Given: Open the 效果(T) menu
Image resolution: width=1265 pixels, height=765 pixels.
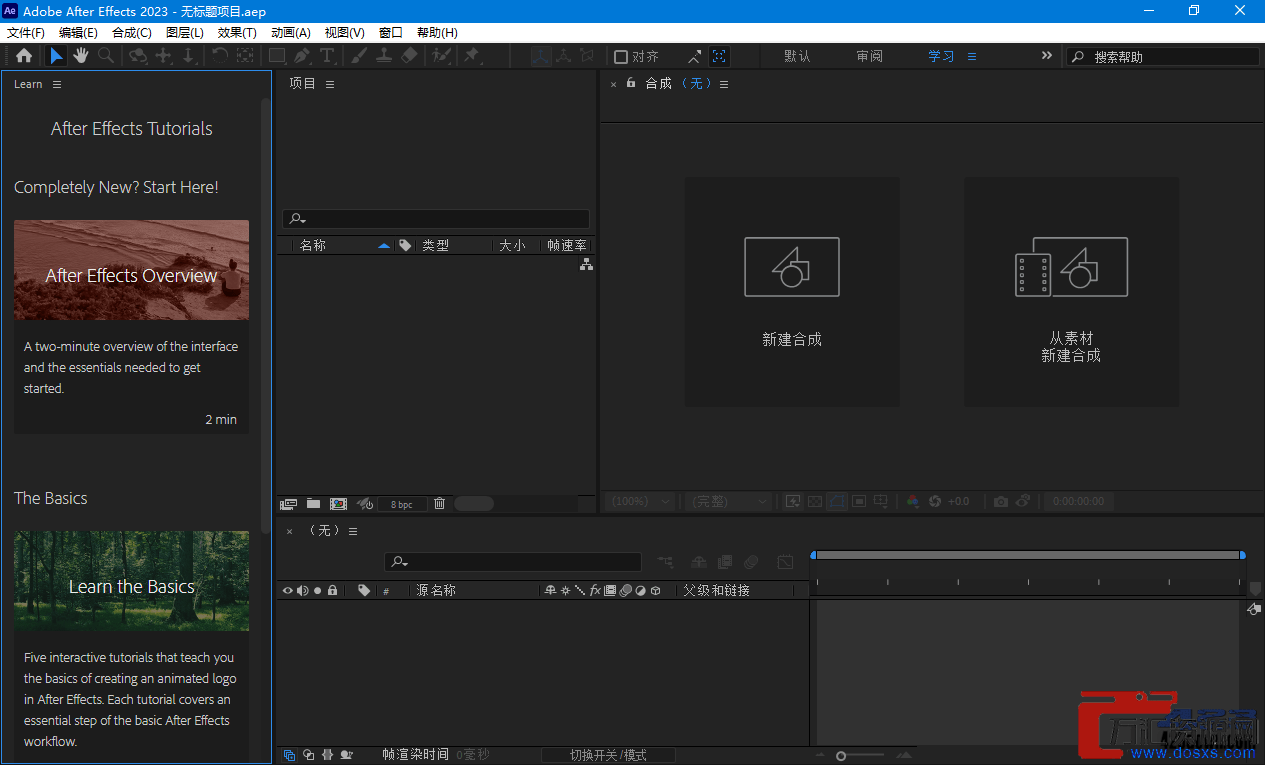Looking at the screenshot, I should [x=237, y=33].
